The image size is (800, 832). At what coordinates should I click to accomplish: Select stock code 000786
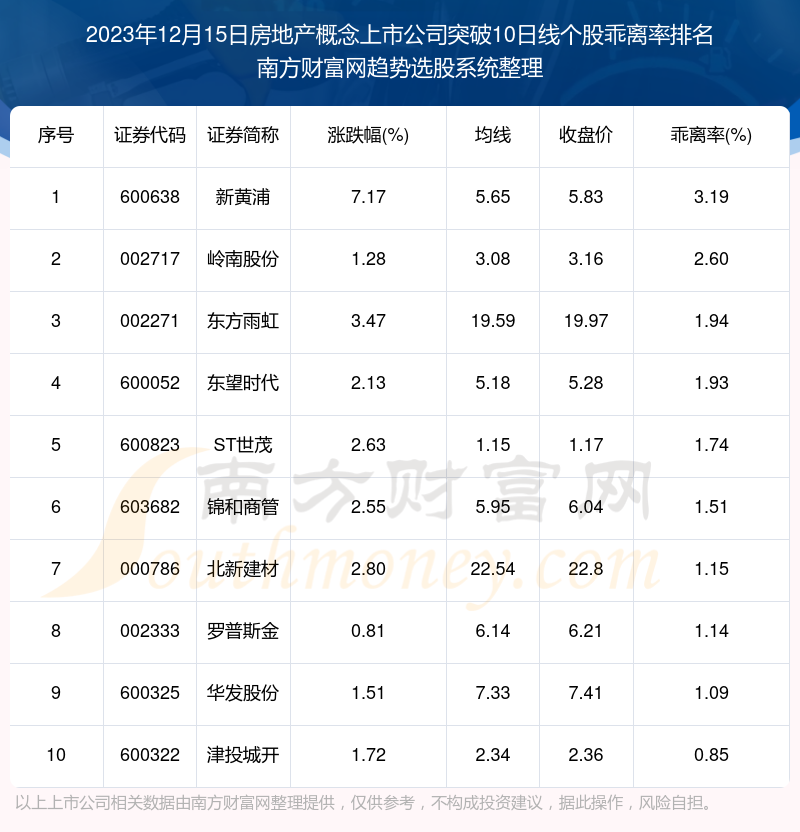[x=150, y=569]
